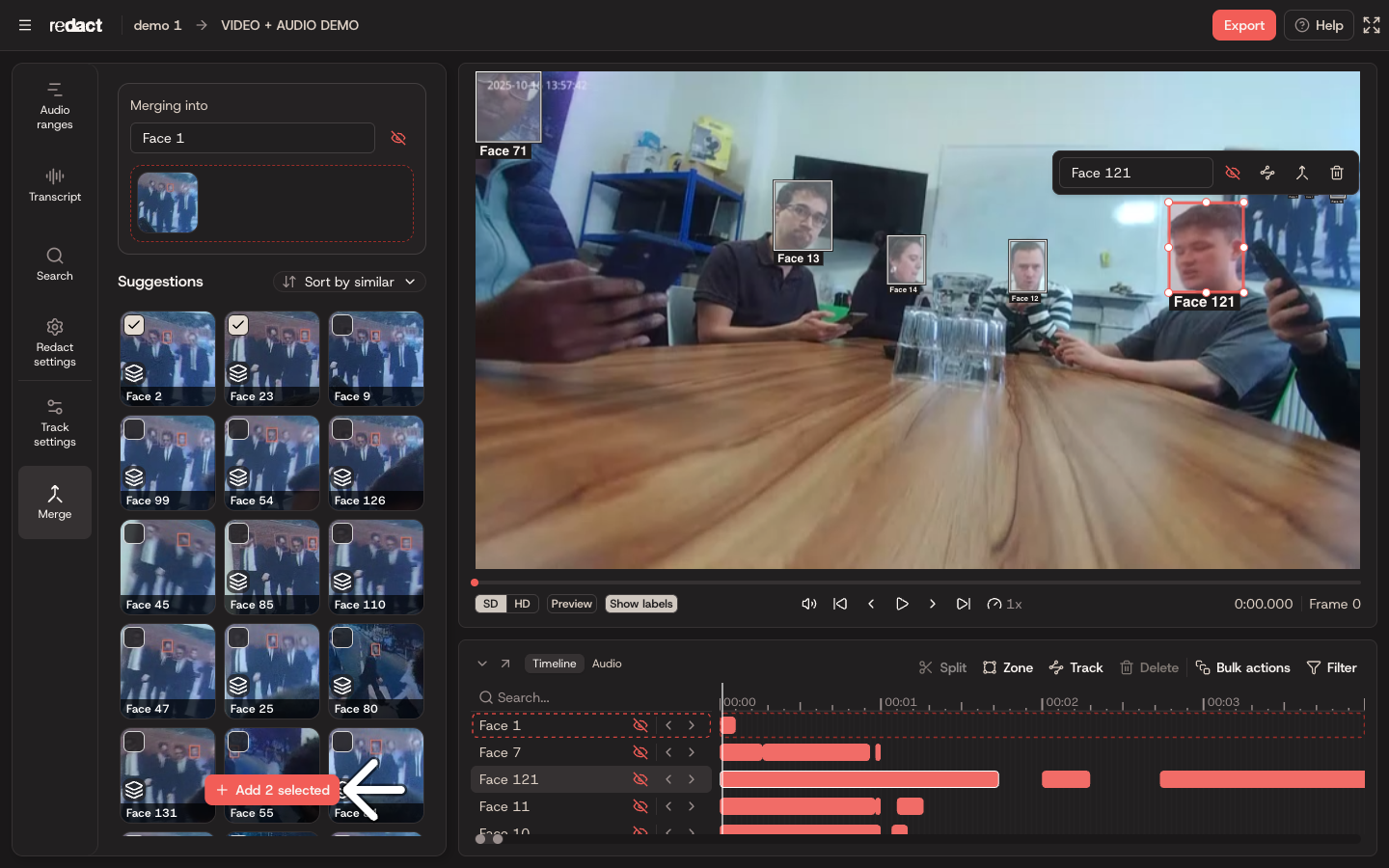Screen dimensions: 1389x868
Task: Collapse the timeline panel
Action: point(482,664)
